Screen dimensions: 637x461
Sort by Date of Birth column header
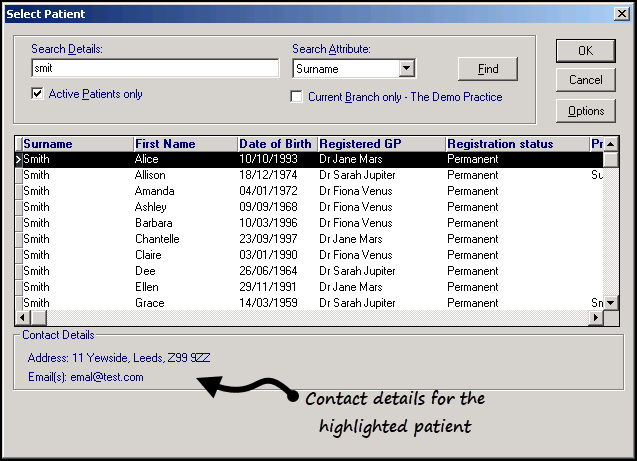(x=276, y=144)
